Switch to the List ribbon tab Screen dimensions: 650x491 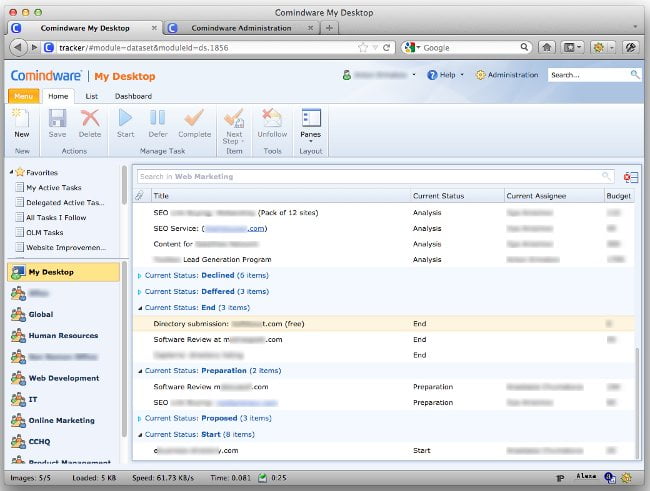92,96
